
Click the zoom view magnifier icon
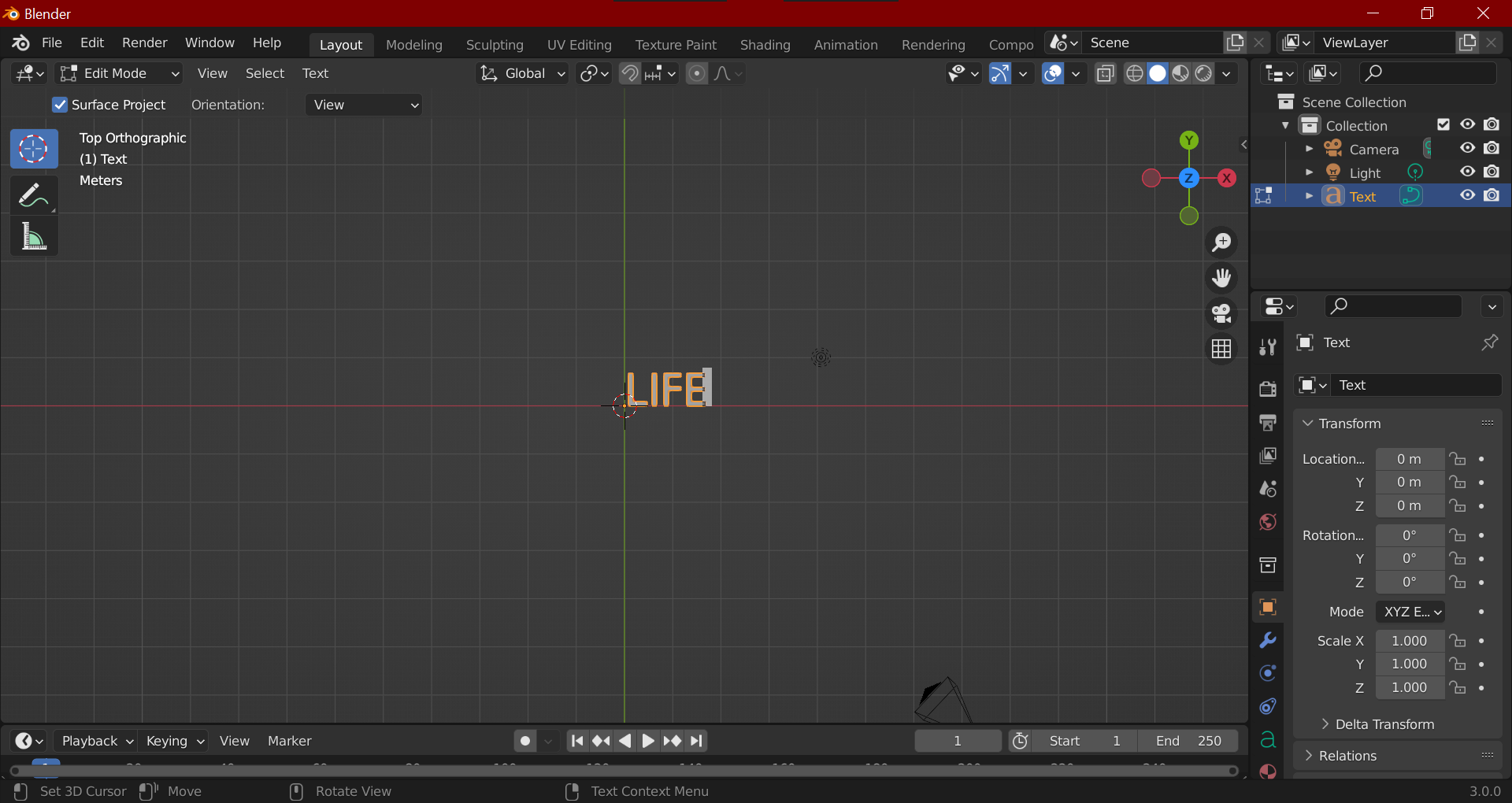[1221, 242]
